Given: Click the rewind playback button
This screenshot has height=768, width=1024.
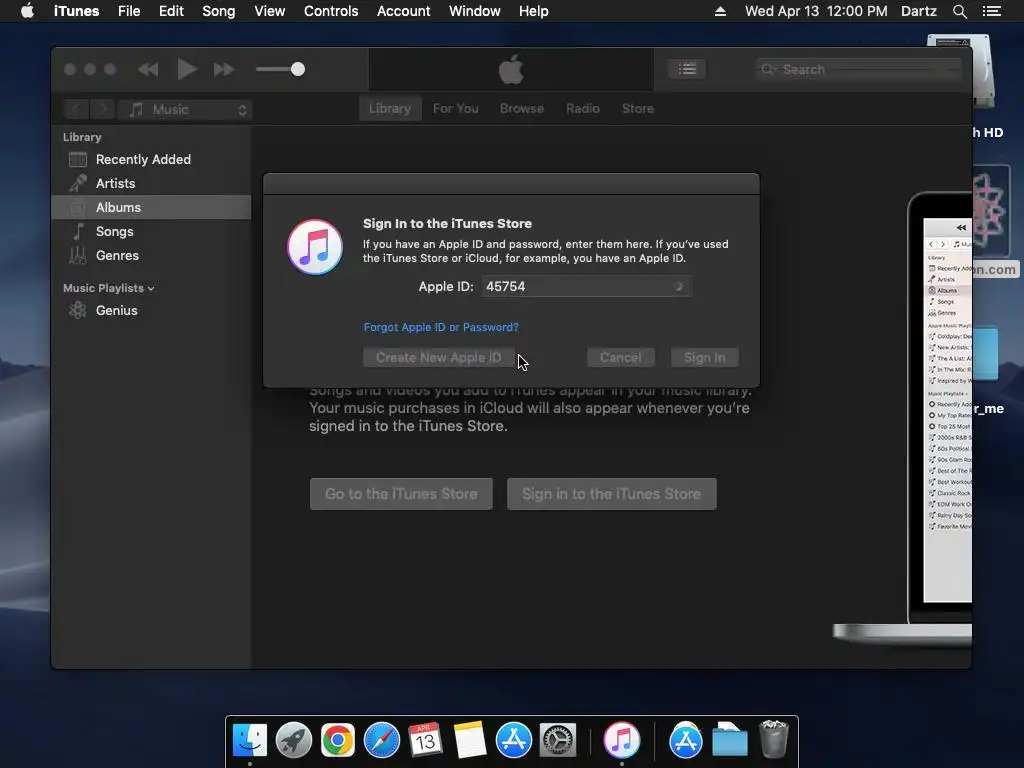Looking at the screenshot, I should 148,69.
